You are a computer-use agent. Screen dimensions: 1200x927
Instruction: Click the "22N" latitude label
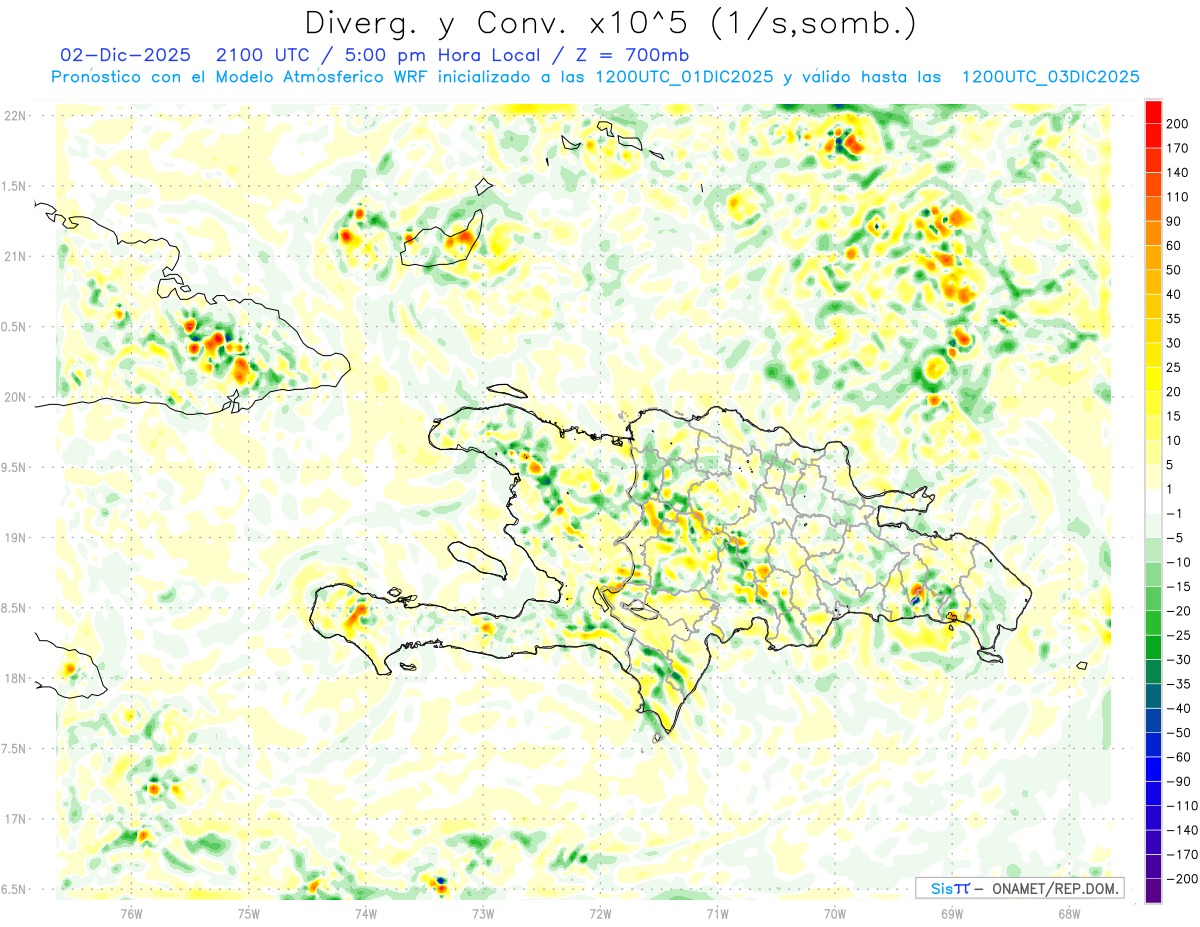(15, 116)
